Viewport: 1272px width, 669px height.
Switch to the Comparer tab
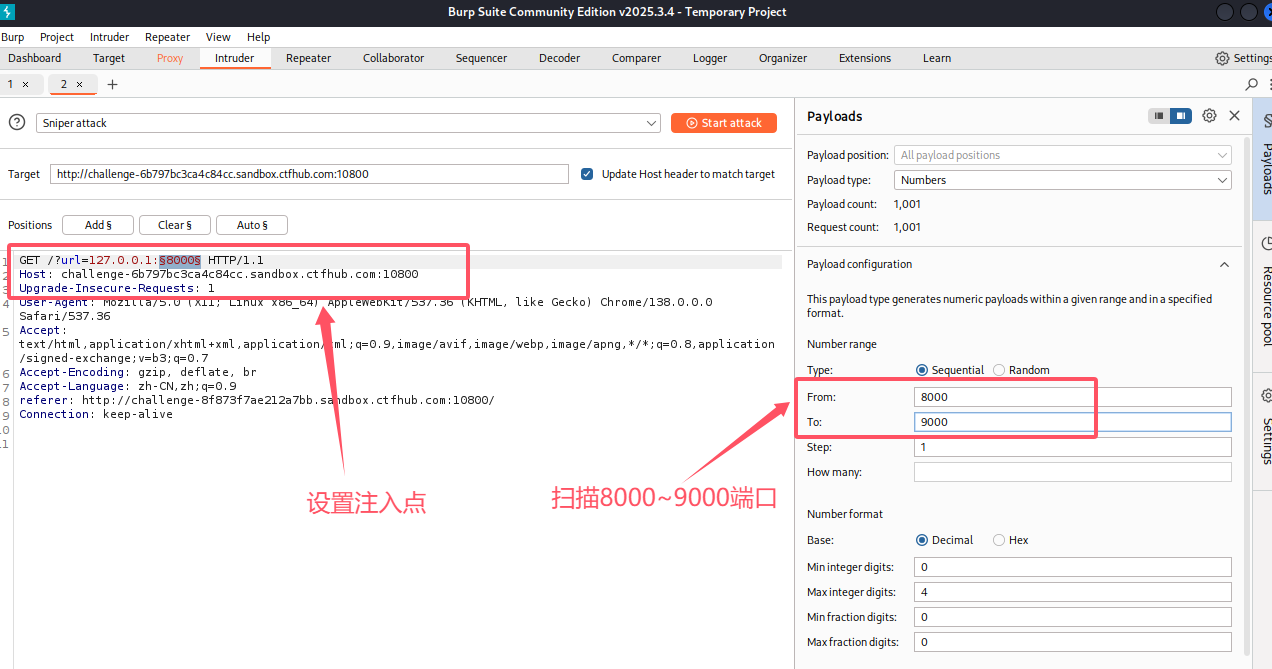tap(637, 58)
